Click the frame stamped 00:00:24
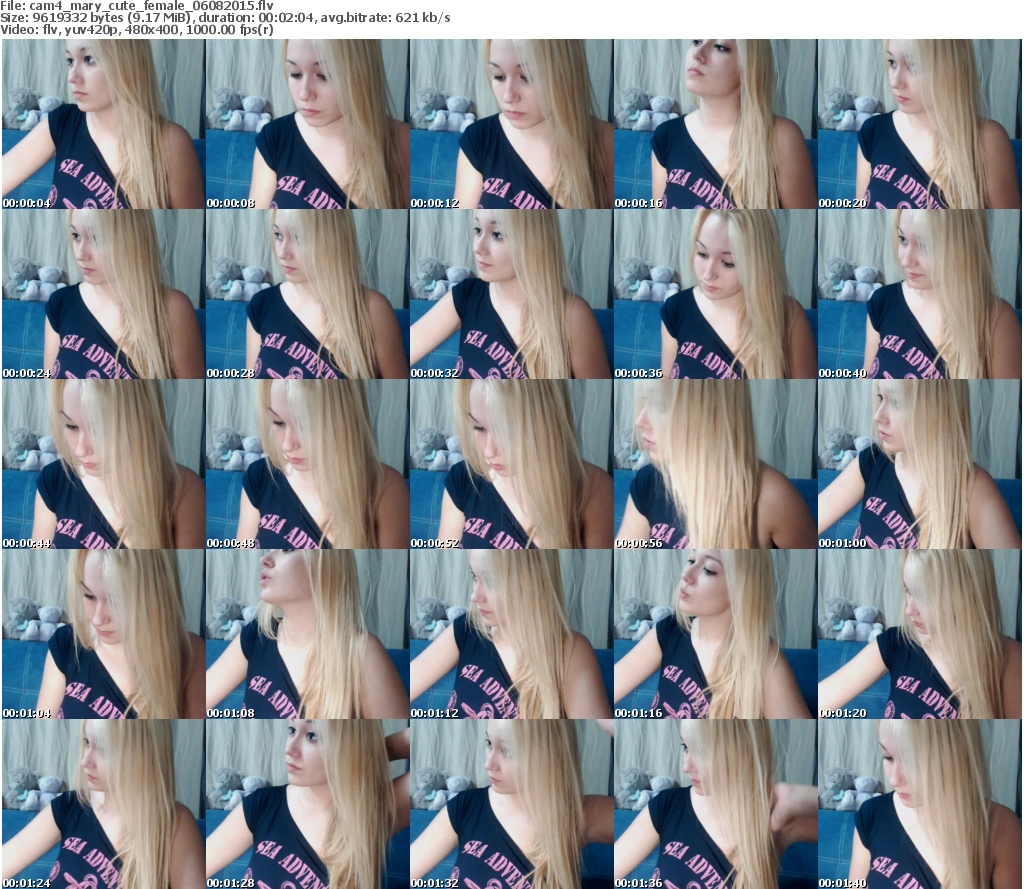This screenshot has width=1024, height=889. point(103,294)
